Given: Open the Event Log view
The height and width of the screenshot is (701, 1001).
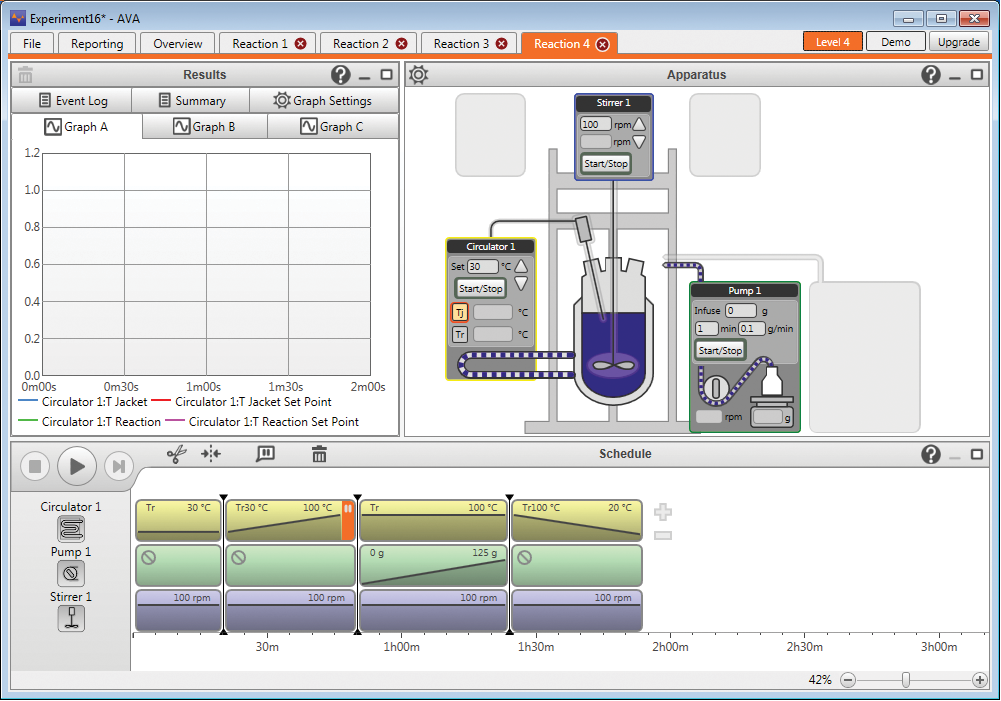Looking at the screenshot, I should pyautogui.click(x=72, y=101).
